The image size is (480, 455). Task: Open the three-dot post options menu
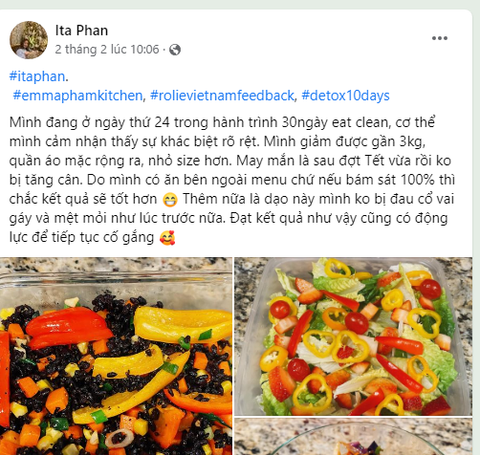[439, 38]
